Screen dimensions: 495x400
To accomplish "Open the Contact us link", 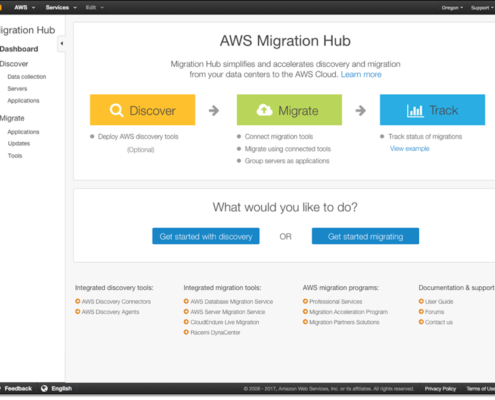I will [439, 322].
